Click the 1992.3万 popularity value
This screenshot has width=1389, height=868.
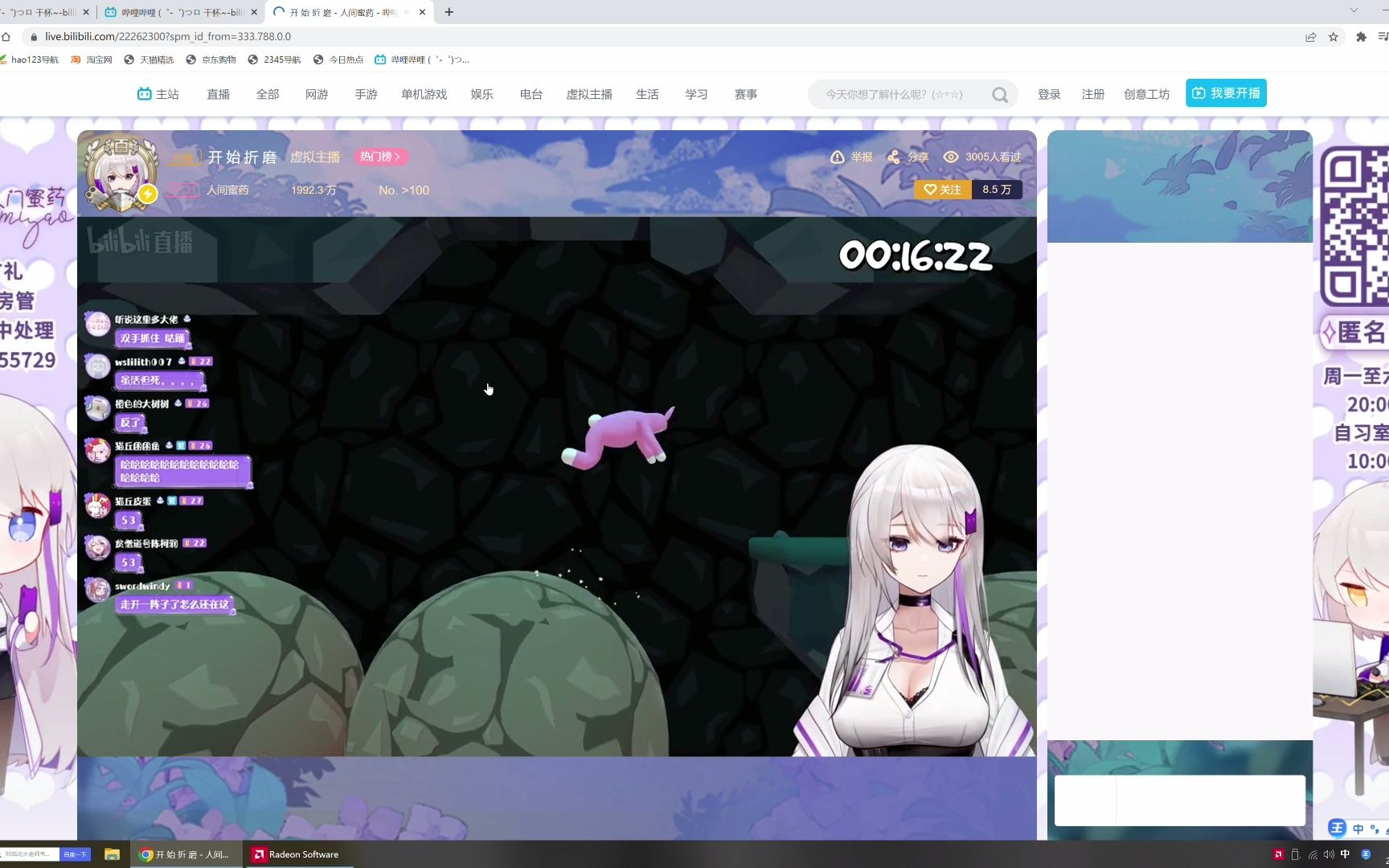tap(313, 190)
